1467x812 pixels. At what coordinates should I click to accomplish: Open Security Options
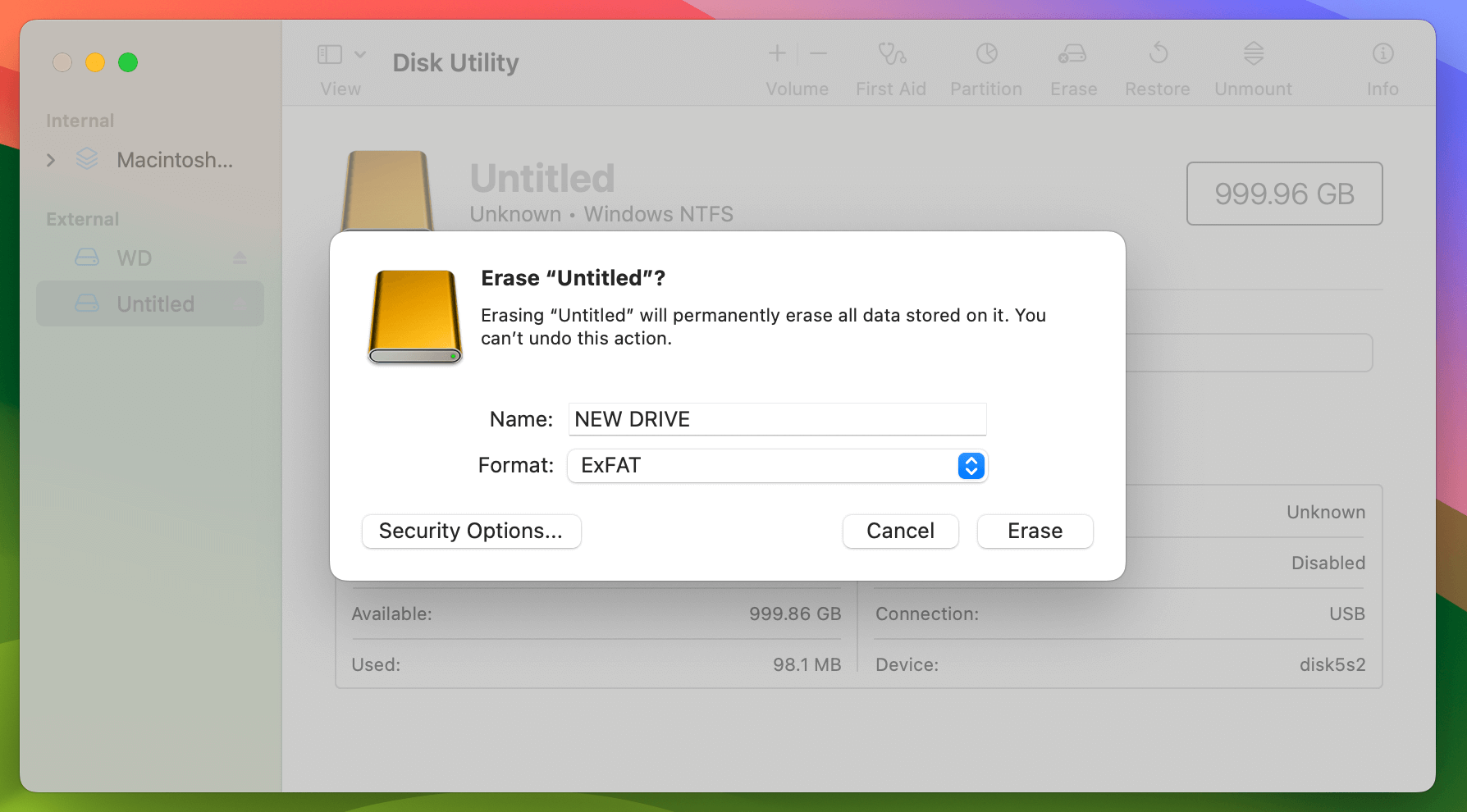(471, 531)
